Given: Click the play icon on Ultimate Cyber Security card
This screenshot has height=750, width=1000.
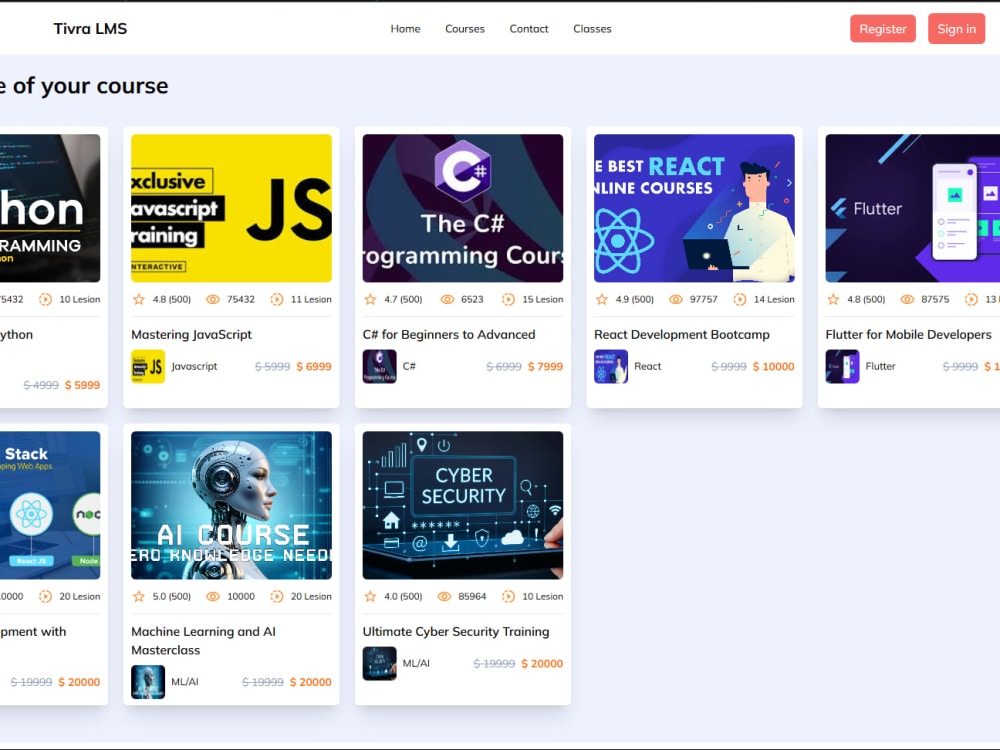Looking at the screenshot, I should (x=508, y=596).
